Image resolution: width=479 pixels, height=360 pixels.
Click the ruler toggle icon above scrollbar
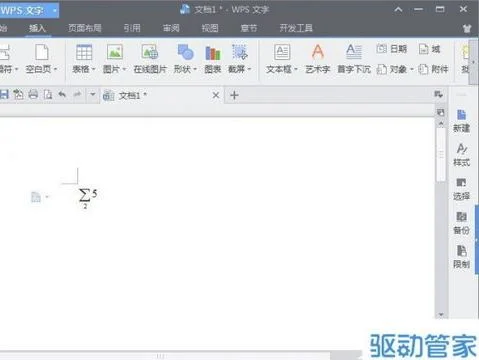(x=441, y=112)
